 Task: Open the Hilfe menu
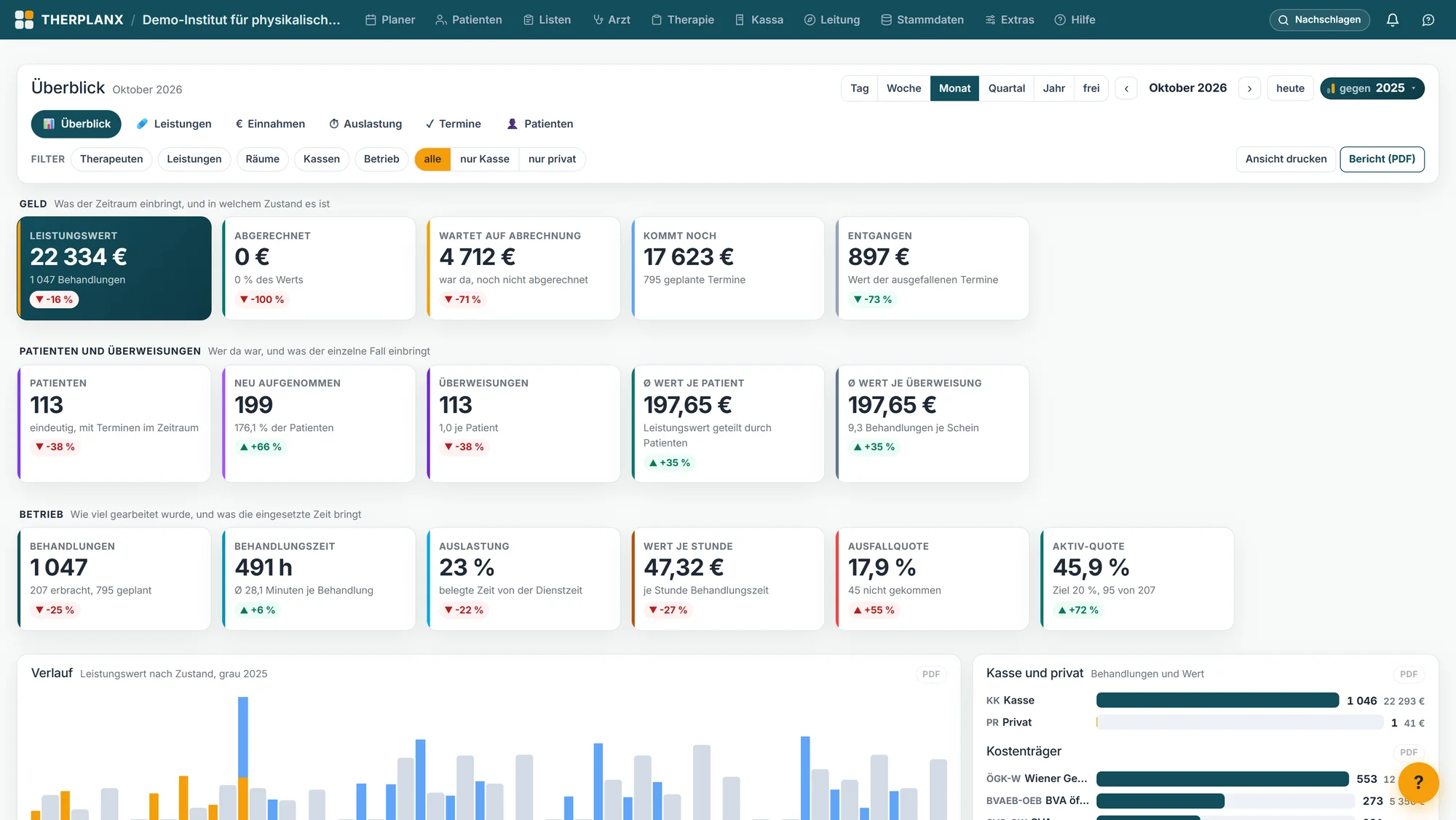tap(1075, 20)
